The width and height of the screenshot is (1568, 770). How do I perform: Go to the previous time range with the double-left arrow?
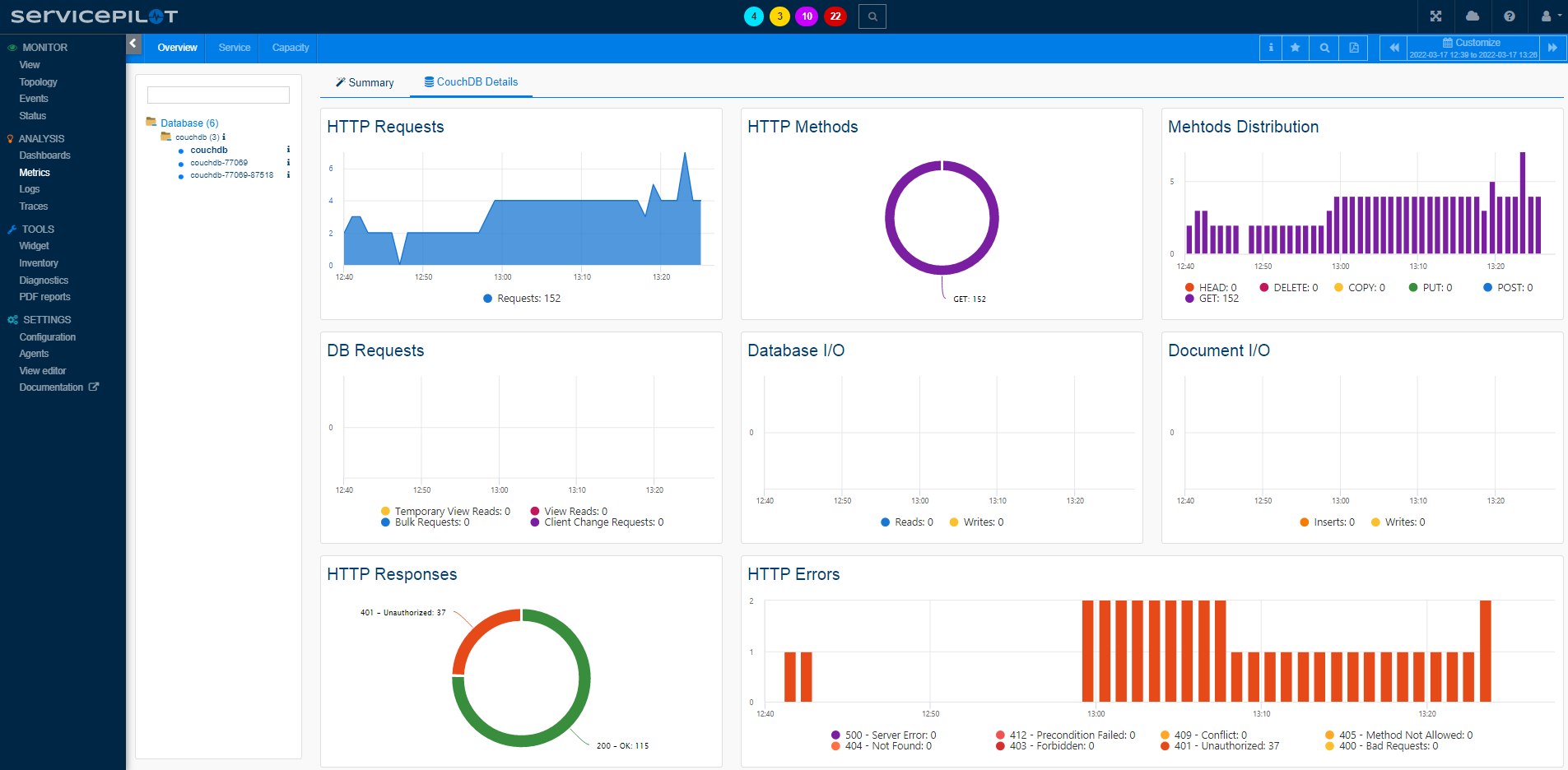click(1394, 48)
